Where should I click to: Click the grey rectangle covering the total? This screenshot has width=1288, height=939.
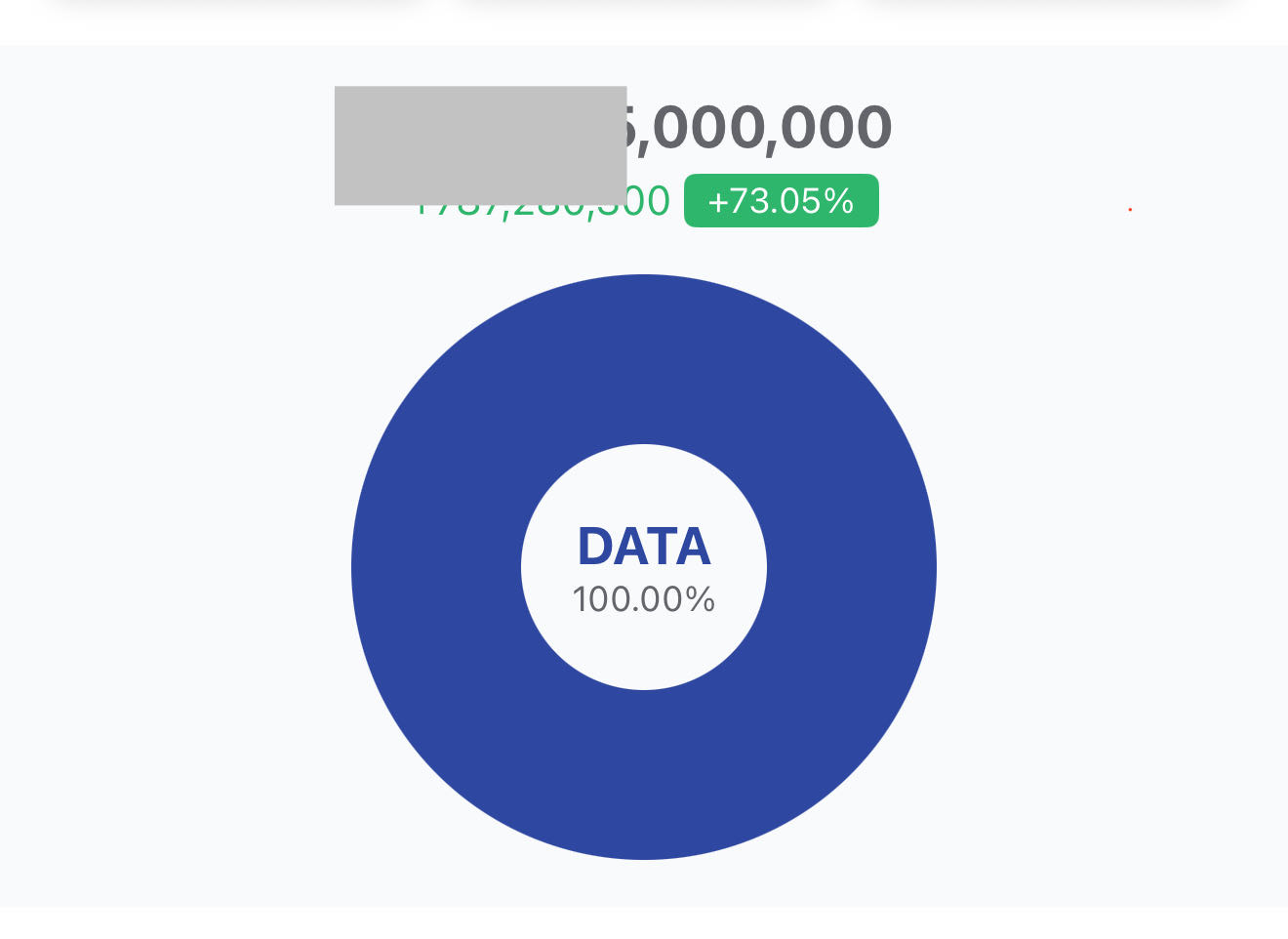click(x=480, y=145)
